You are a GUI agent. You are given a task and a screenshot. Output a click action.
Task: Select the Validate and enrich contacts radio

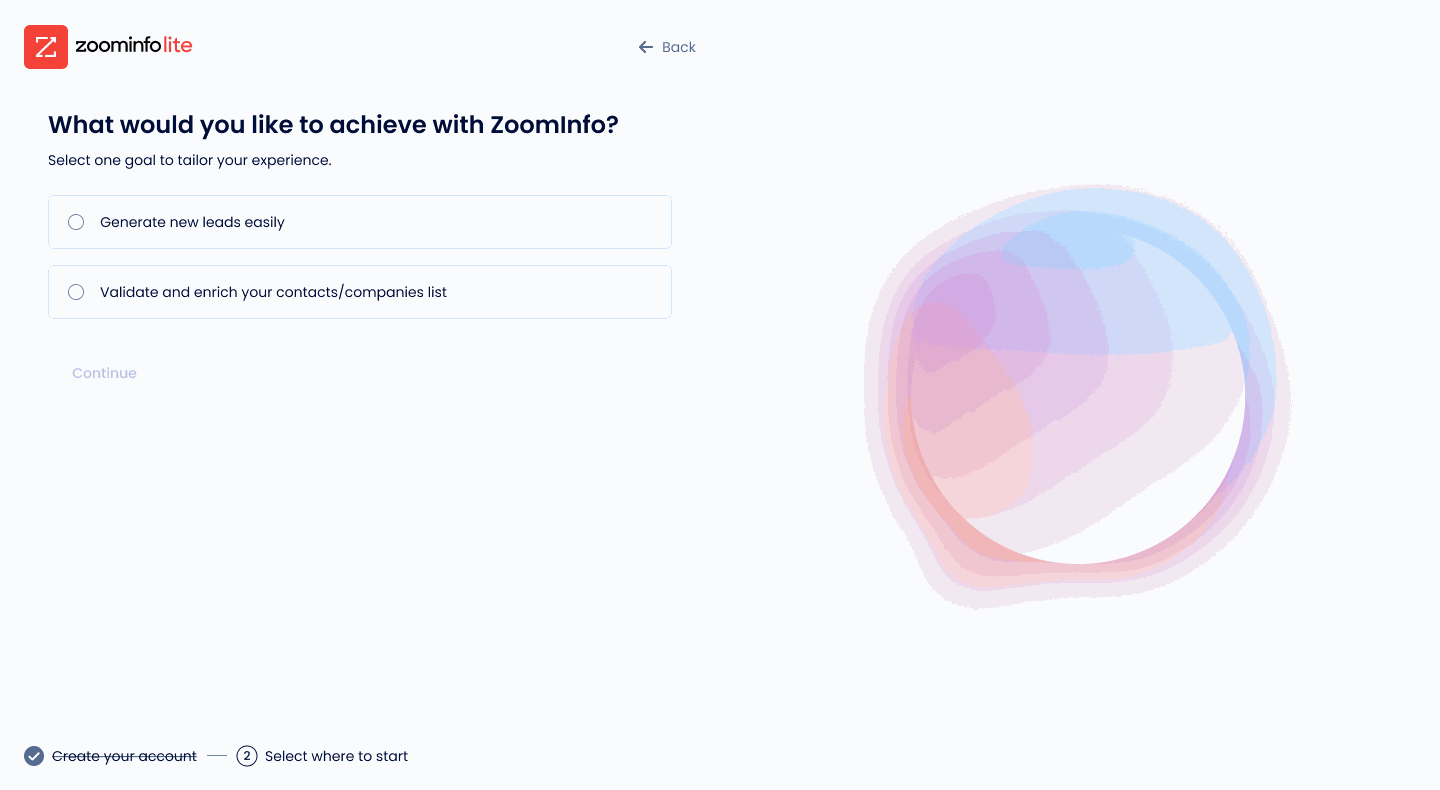(x=76, y=292)
